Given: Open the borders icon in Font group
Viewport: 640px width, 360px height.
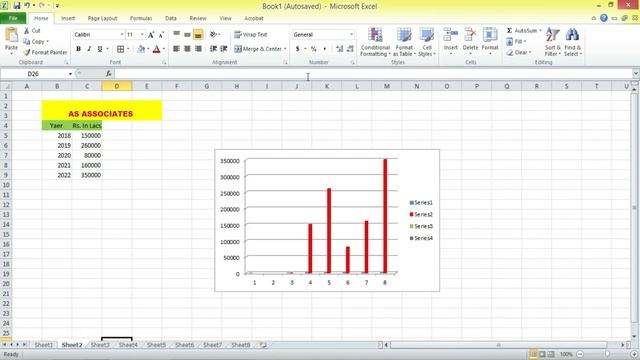Looking at the screenshot, I should coord(120,49).
